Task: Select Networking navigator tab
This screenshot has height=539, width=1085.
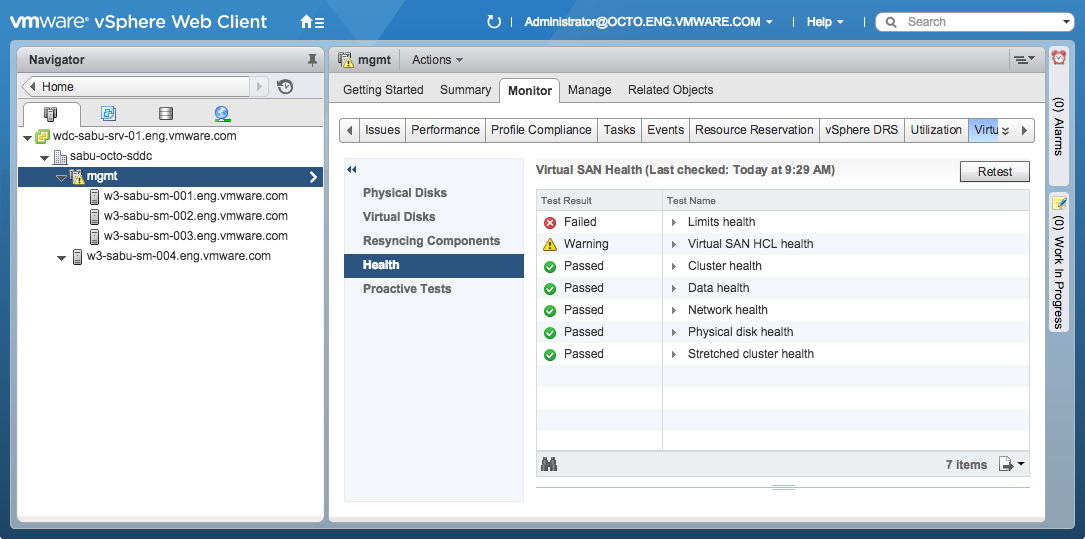Action: click(222, 113)
